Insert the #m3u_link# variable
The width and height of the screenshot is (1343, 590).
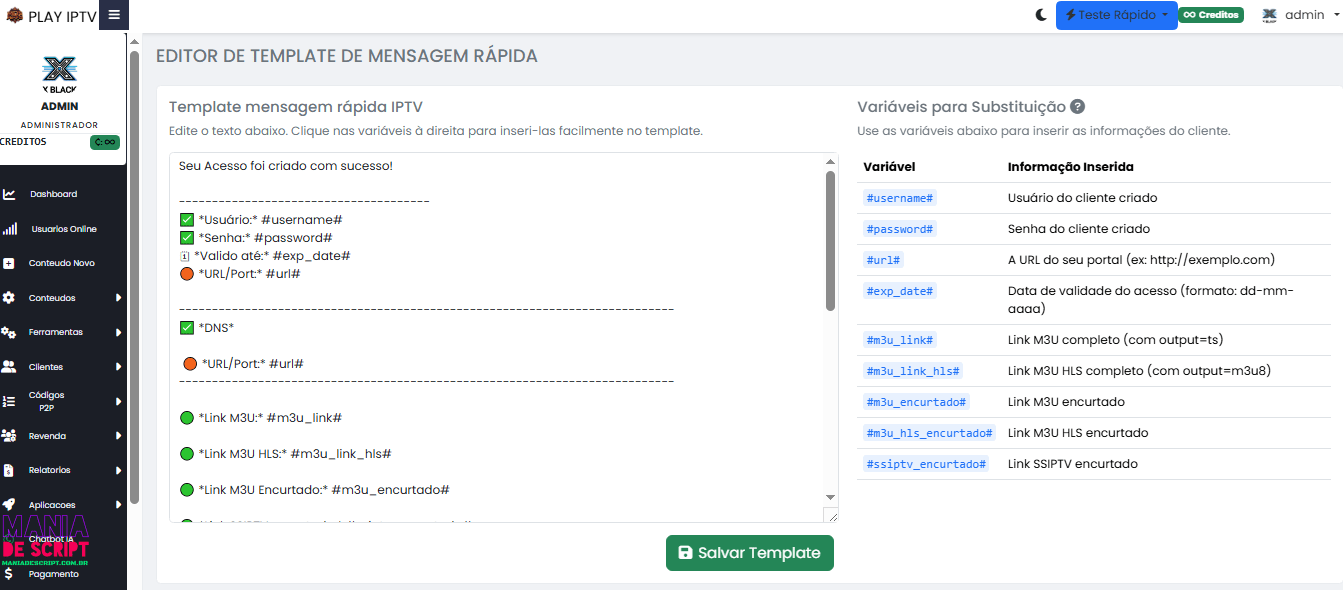tap(899, 340)
